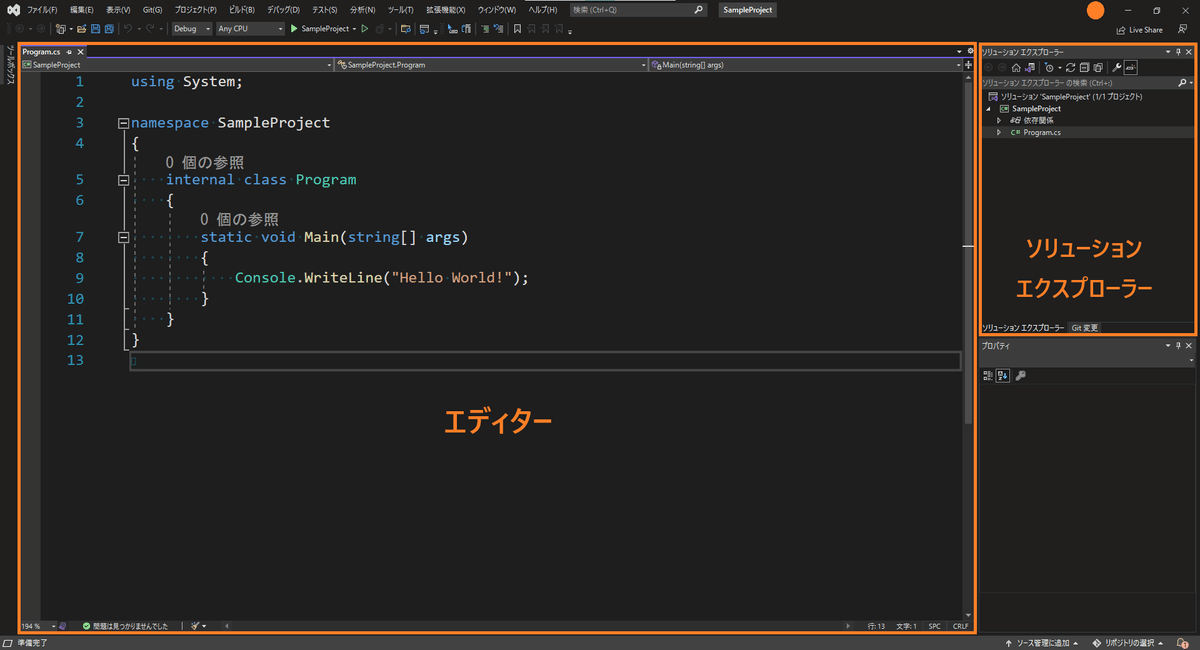1200x650 pixels.
Task: Click Switch Views icon in Solution Explorer
Action: click(x=1030, y=67)
